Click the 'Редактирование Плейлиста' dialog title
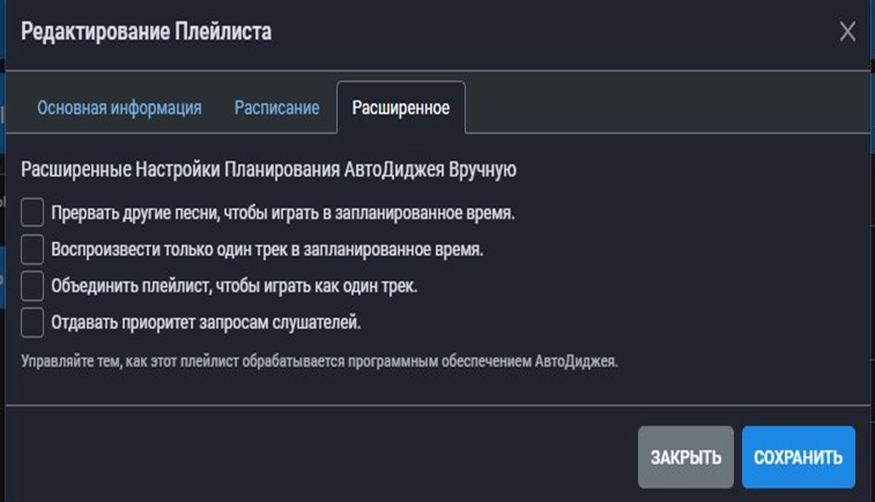 pos(146,32)
